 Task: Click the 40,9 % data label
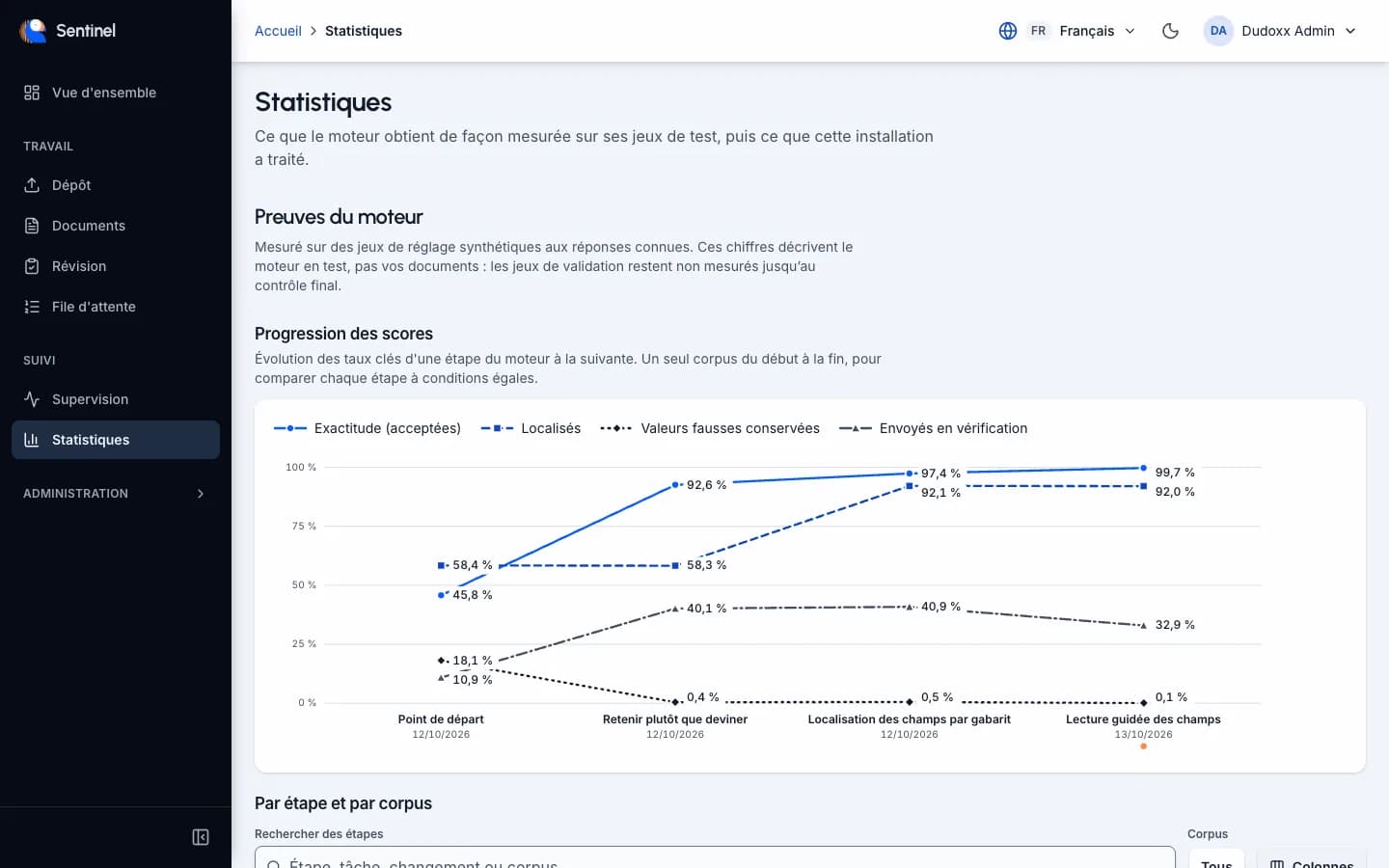pos(940,607)
